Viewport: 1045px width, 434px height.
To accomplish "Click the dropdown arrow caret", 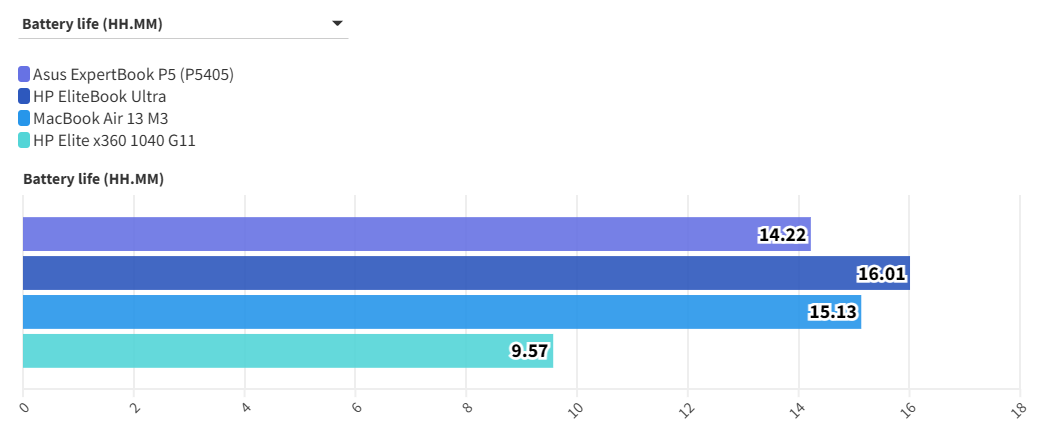I will point(337,23).
